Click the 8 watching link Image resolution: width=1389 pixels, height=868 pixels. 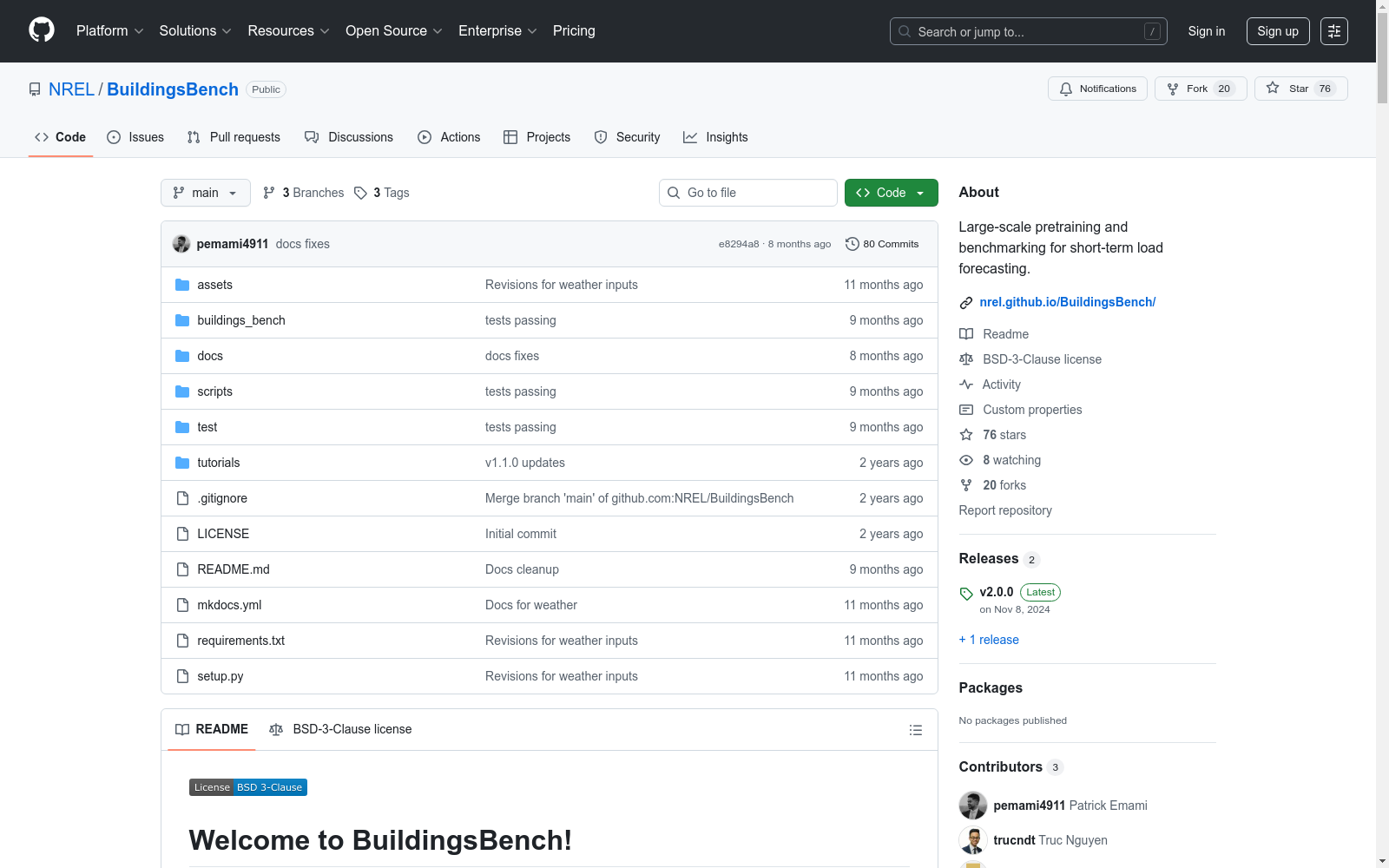1011,460
